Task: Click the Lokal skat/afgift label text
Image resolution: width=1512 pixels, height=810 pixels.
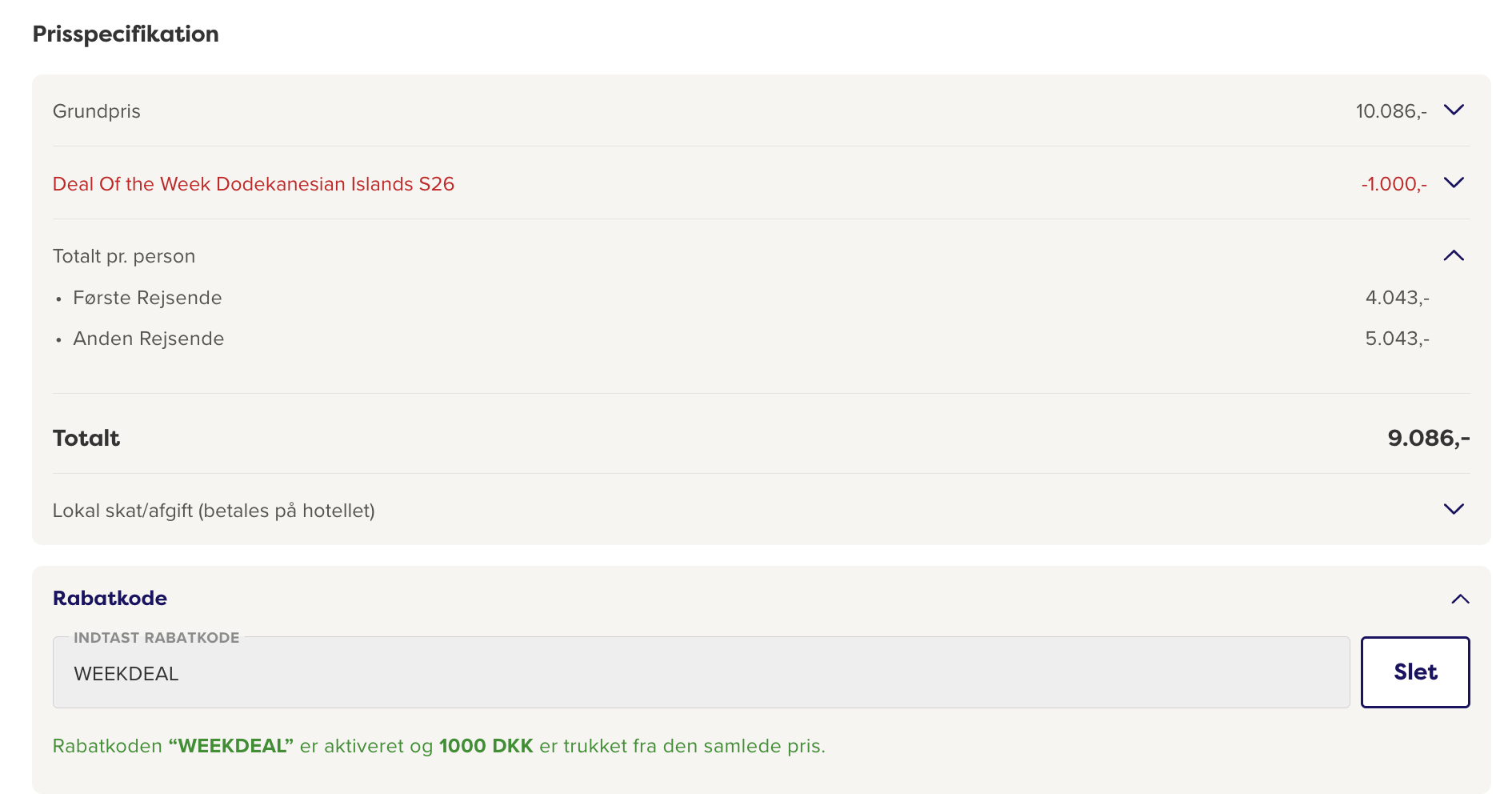Action: click(214, 511)
